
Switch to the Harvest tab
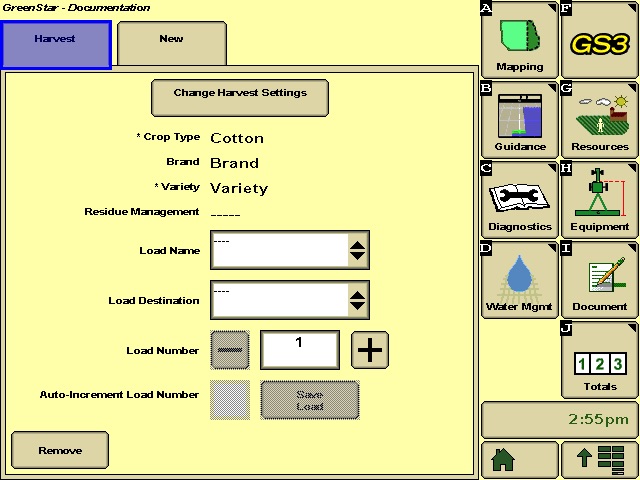point(56,44)
